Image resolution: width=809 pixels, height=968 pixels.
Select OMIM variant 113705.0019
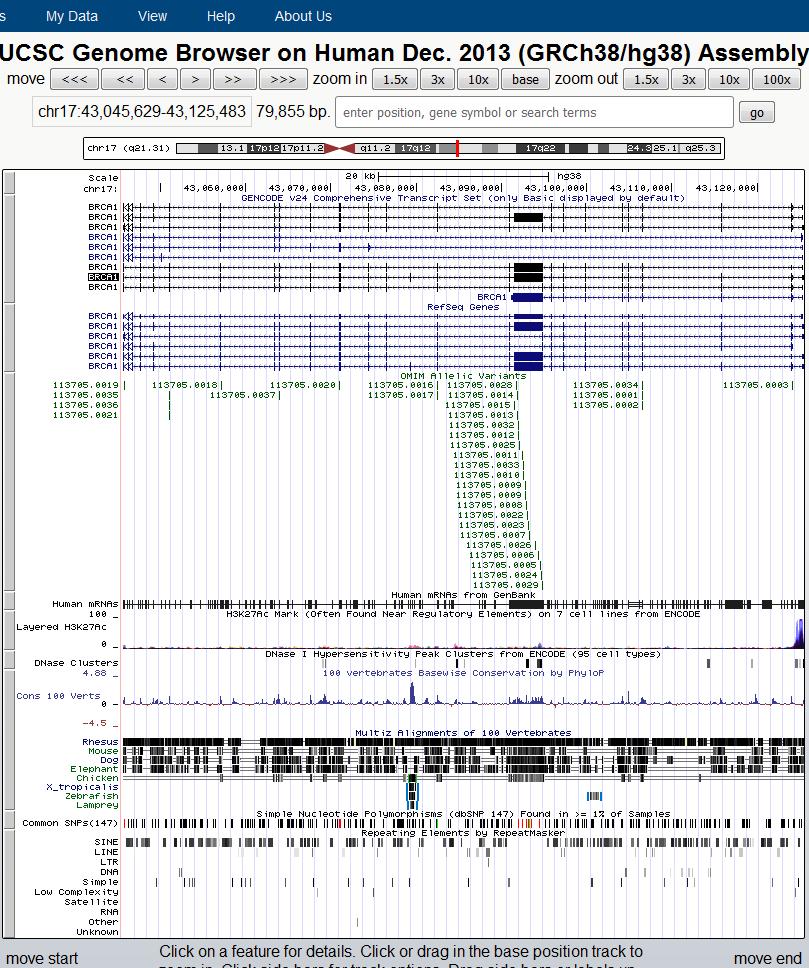click(85, 385)
